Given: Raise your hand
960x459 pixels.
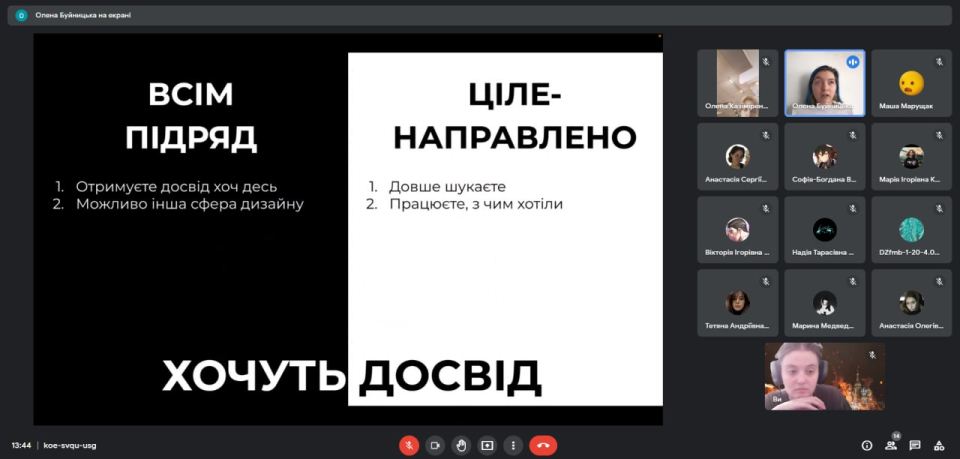Looking at the screenshot, I should tap(461, 445).
